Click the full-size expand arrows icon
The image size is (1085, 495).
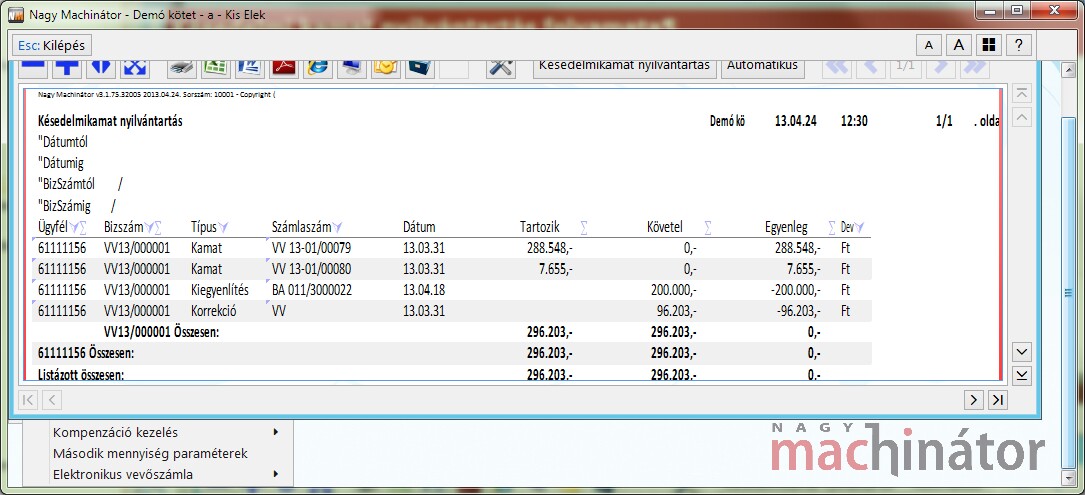click(136, 68)
